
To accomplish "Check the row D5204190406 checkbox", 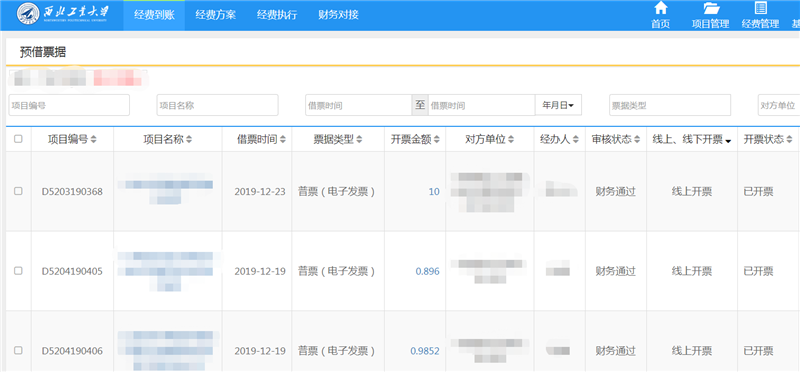I will (x=18, y=351).
